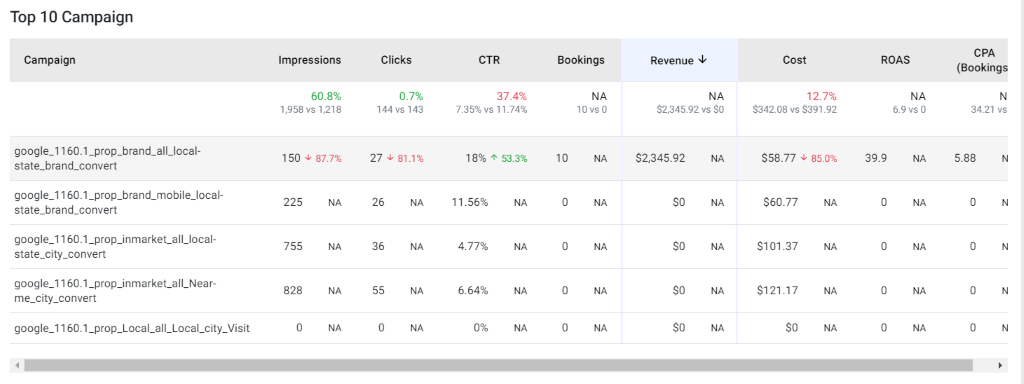Click the Revenue descending sort arrow
Image resolution: width=1024 pixels, height=384 pixels.
tap(703, 59)
